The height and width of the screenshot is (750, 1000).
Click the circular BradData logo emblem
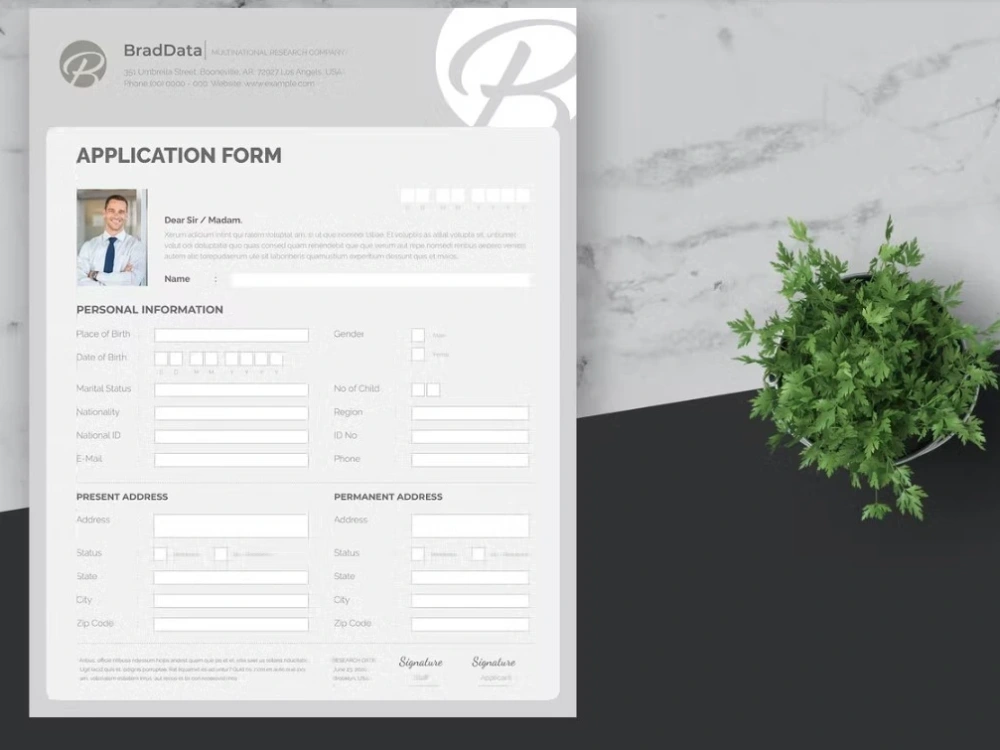pos(82,62)
